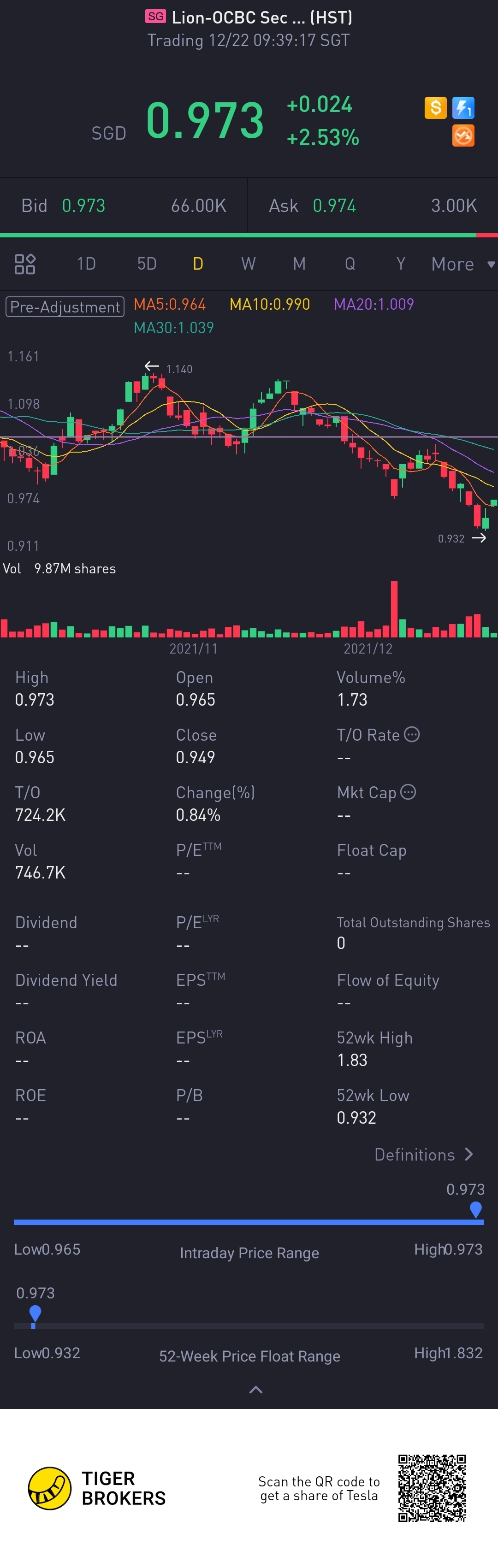Viewport: 498px width, 1568px height.
Task: Open the More timeframes dropdown
Action: (462, 264)
